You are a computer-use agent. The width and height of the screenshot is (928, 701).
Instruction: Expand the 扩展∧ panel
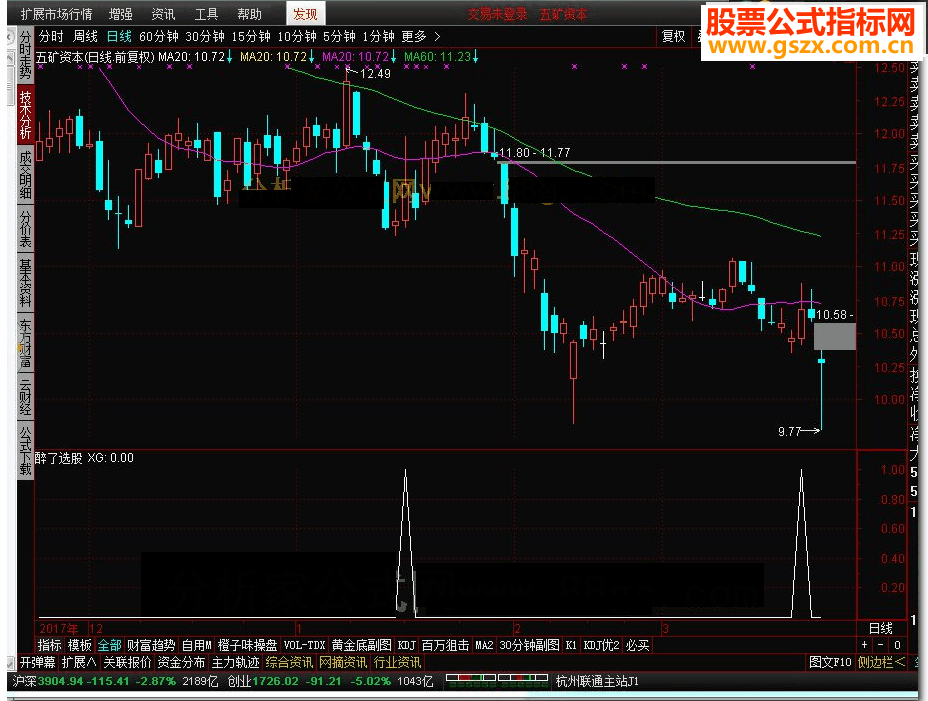click(x=79, y=663)
